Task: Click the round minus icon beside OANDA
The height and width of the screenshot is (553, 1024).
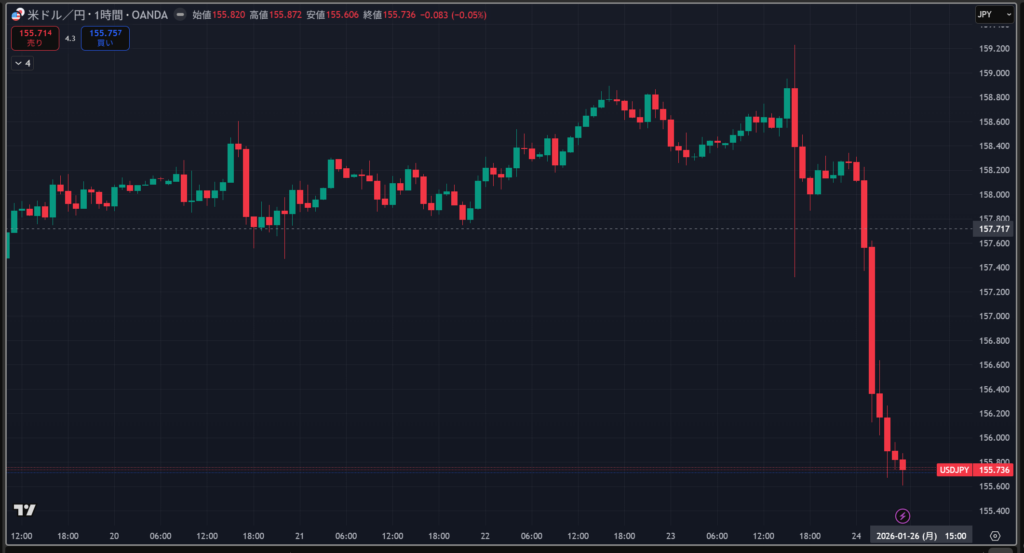Action: coord(179,15)
